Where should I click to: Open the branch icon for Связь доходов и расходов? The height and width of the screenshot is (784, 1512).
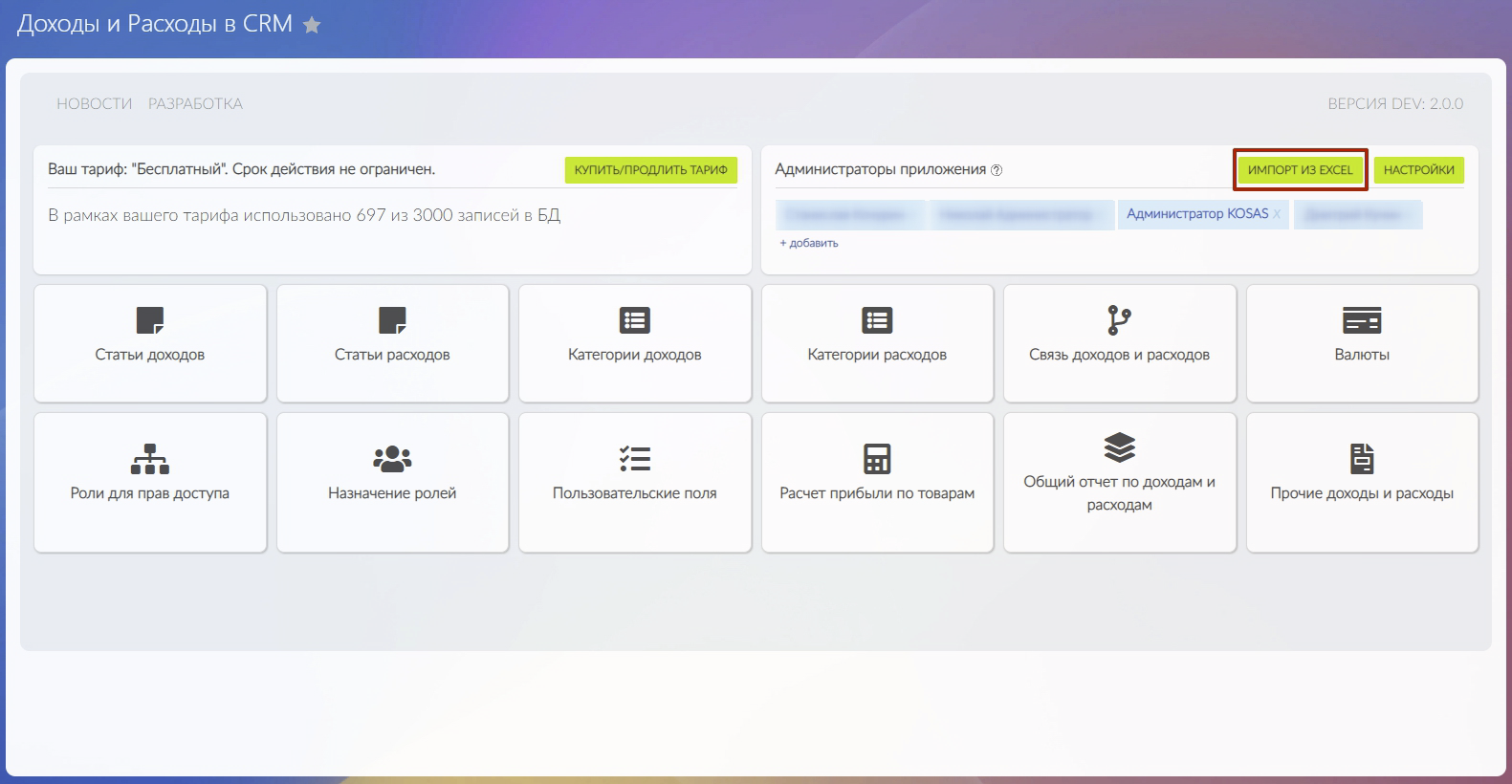(1119, 320)
